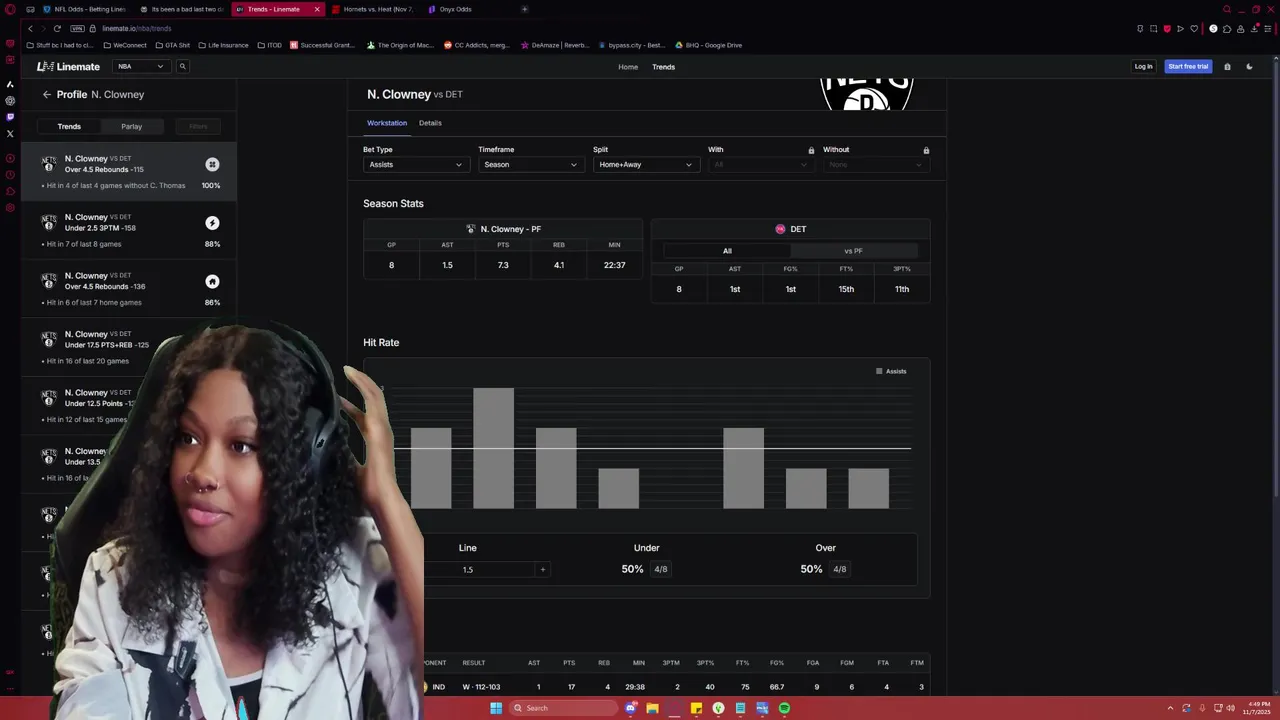Select the All opponent stats toggle
1280x720 pixels.
(727, 251)
